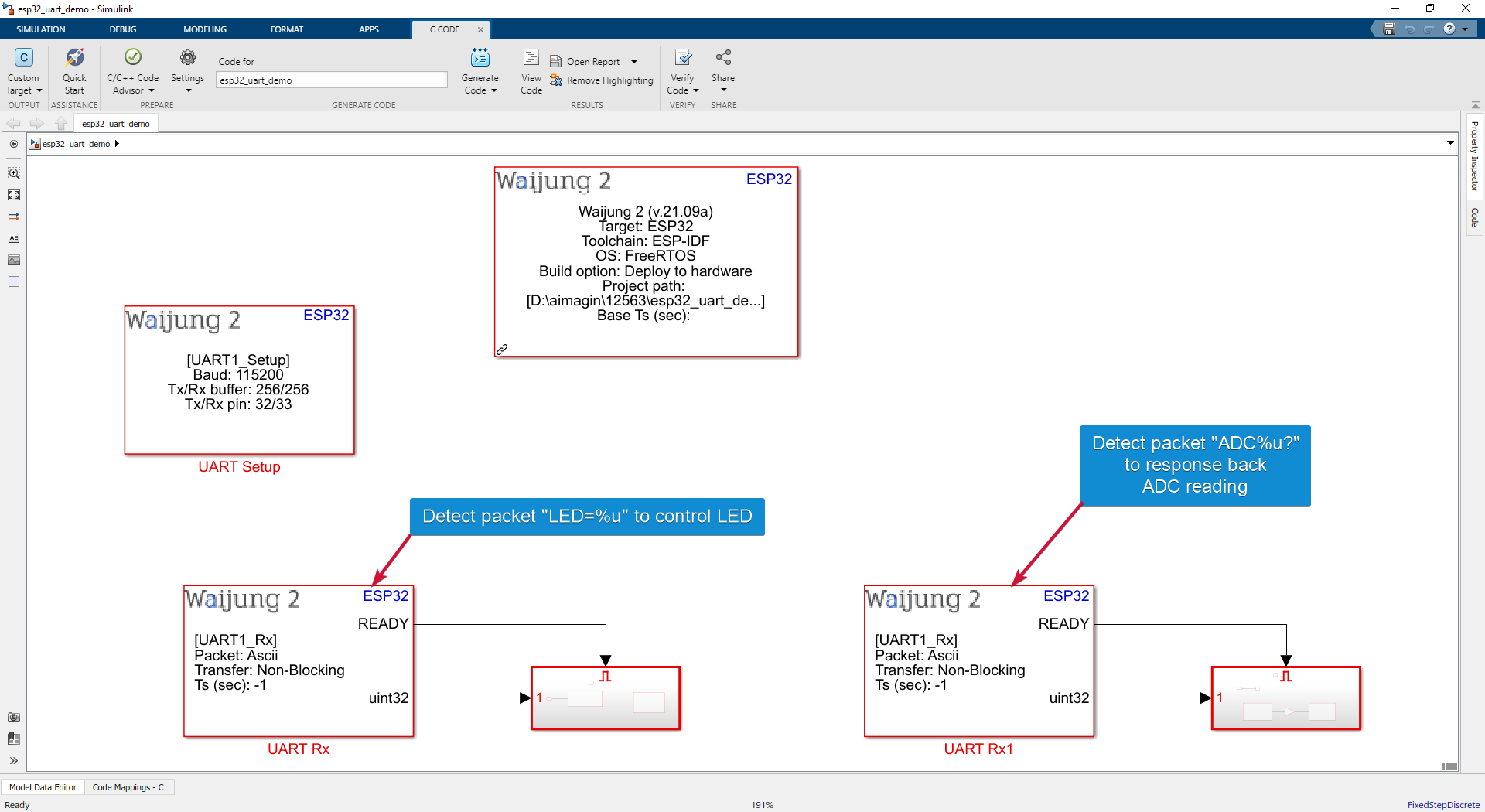This screenshot has height=812, width=1485.
Task: Click Remove Highlighting
Action: point(602,80)
